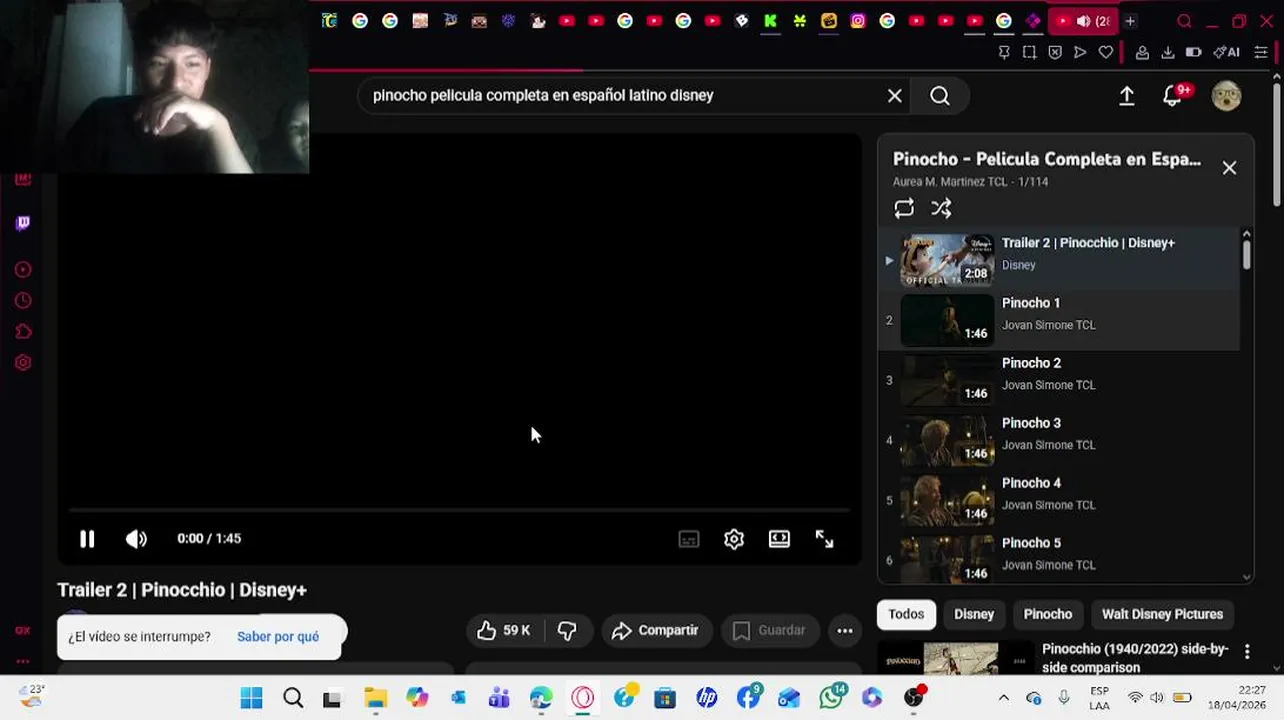This screenshot has height=720, width=1284.
Task: Add bookmark with the heart icon
Action: tap(1105, 52)
